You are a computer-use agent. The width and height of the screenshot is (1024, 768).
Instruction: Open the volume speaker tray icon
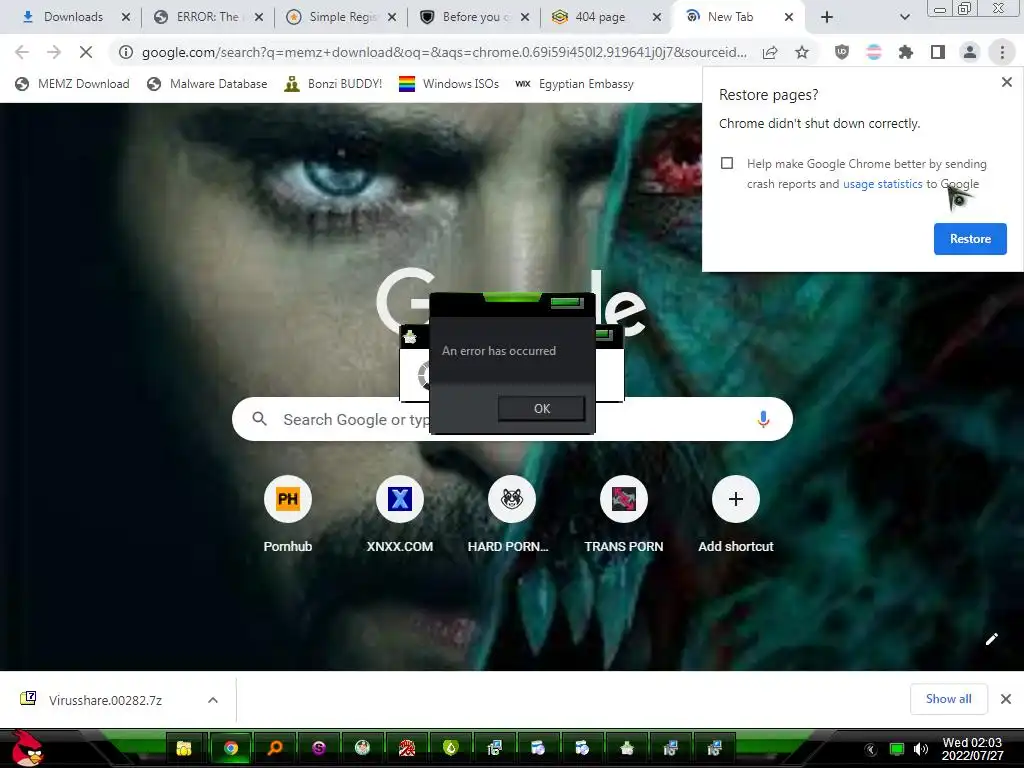pos(921,749)
